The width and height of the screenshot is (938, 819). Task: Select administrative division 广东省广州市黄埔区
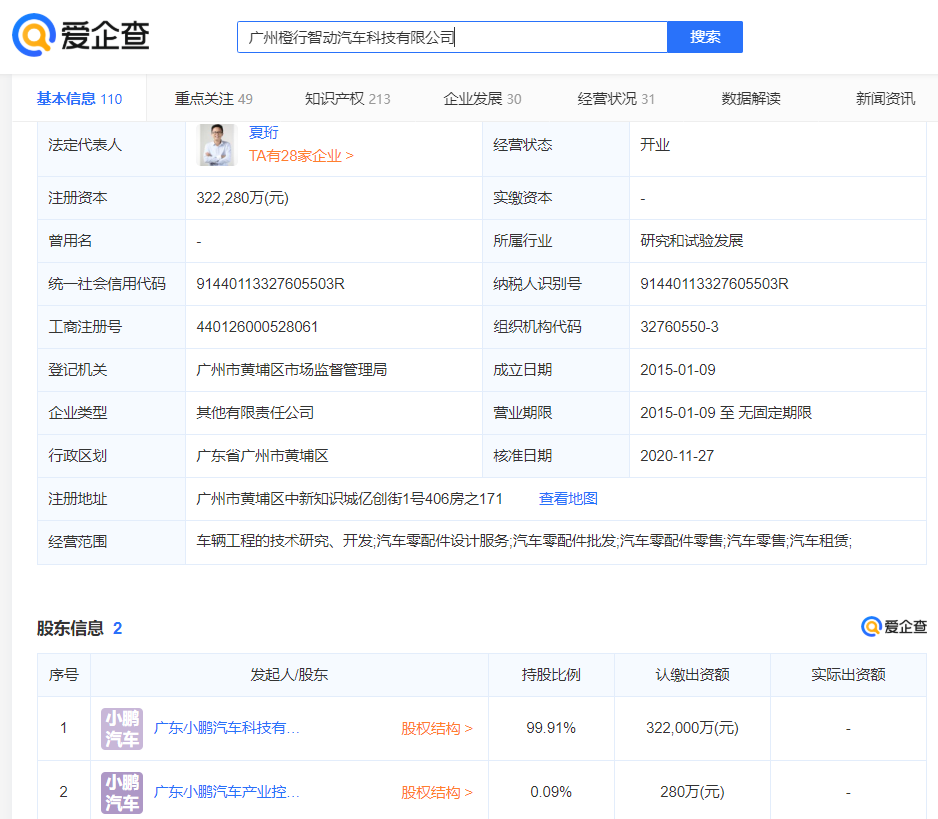[x=263, y=456]
